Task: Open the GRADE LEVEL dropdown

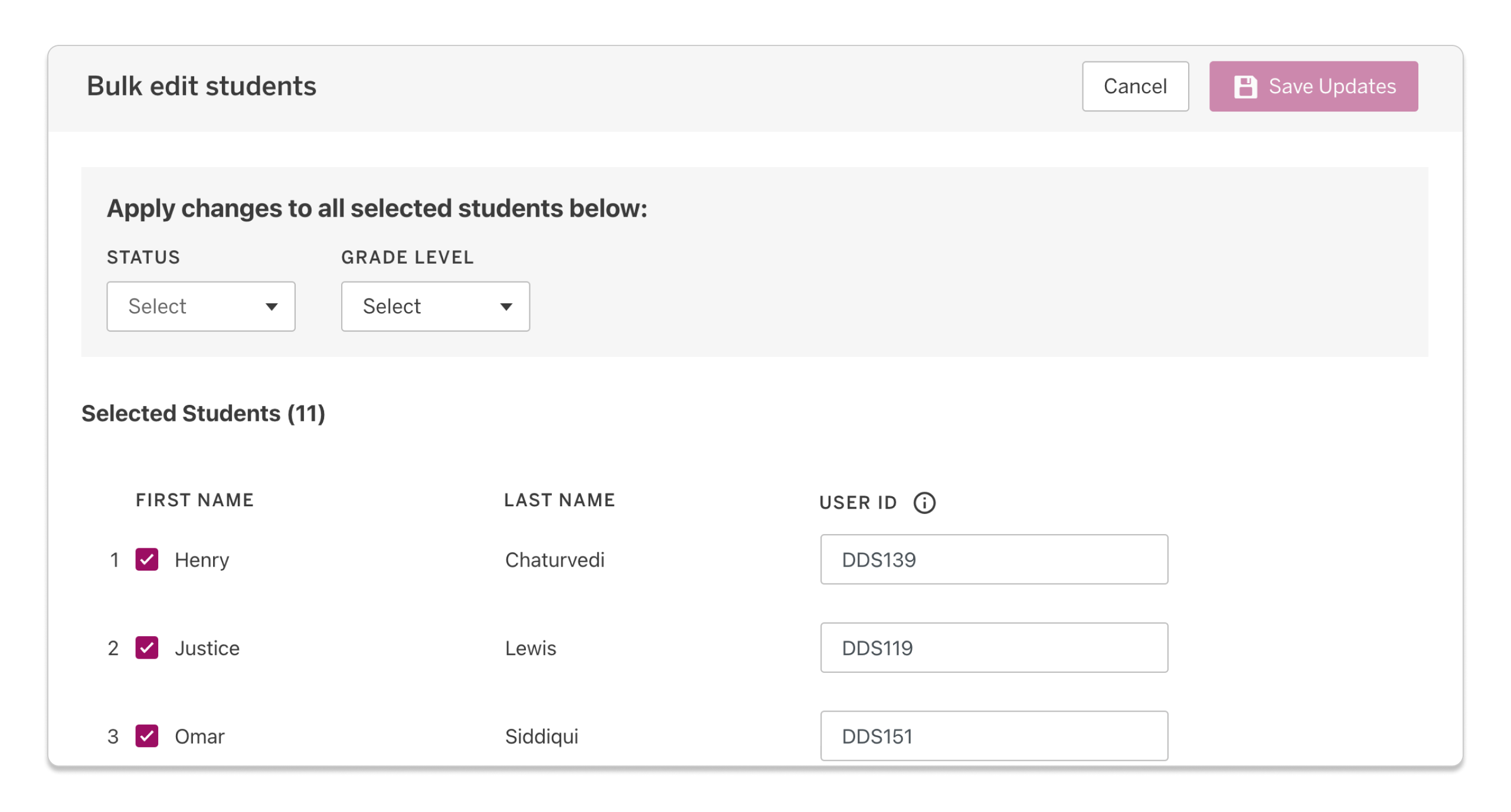Action: (435, 306)
